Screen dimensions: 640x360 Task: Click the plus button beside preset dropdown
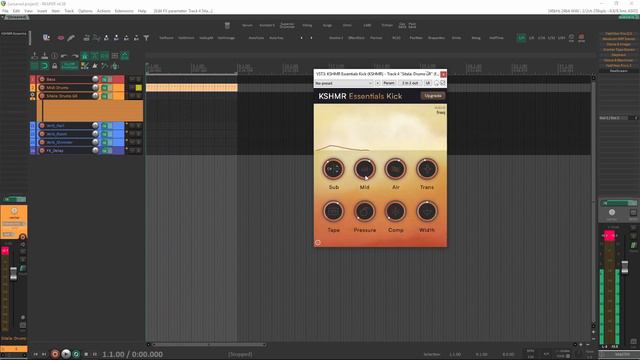[x=378, y=83]
